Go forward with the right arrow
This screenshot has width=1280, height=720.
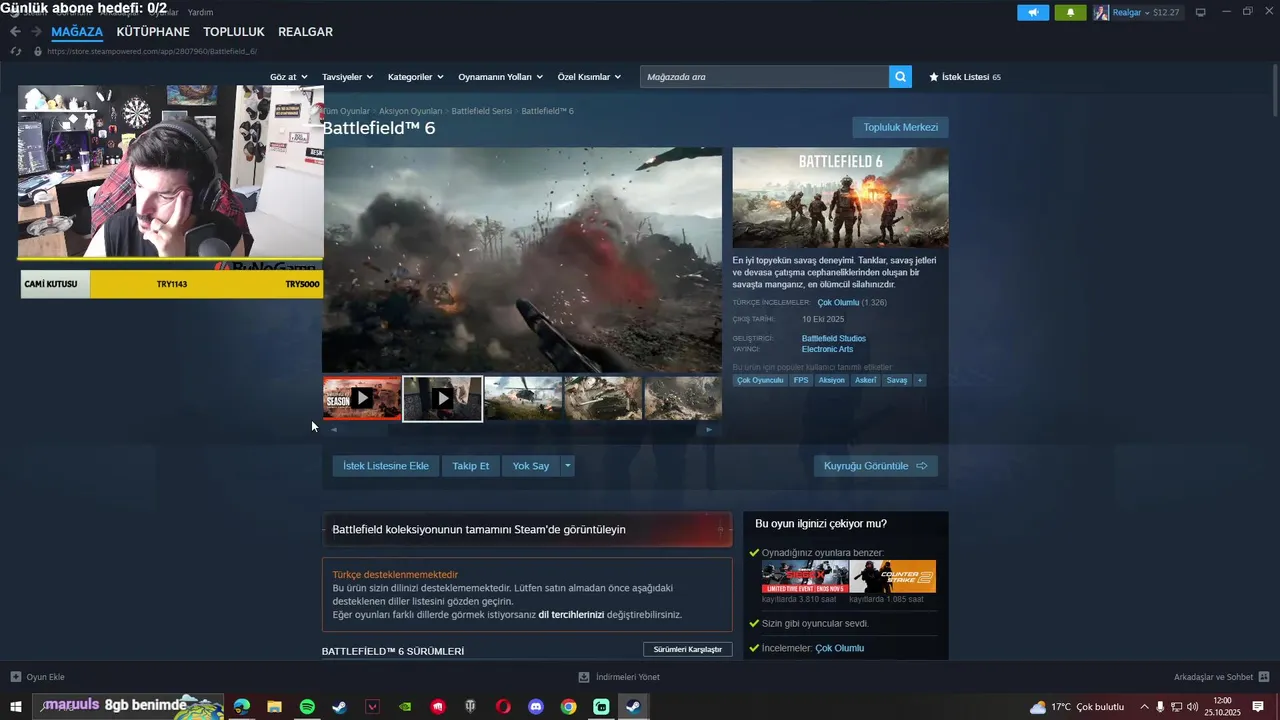(38, 32)
